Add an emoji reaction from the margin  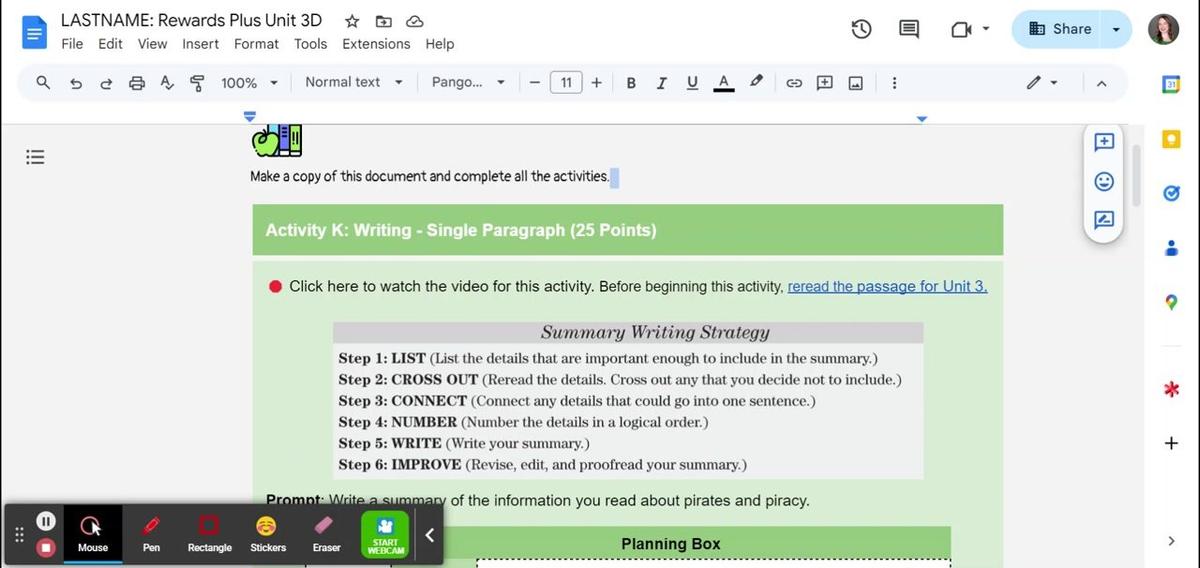[1104, 181]
